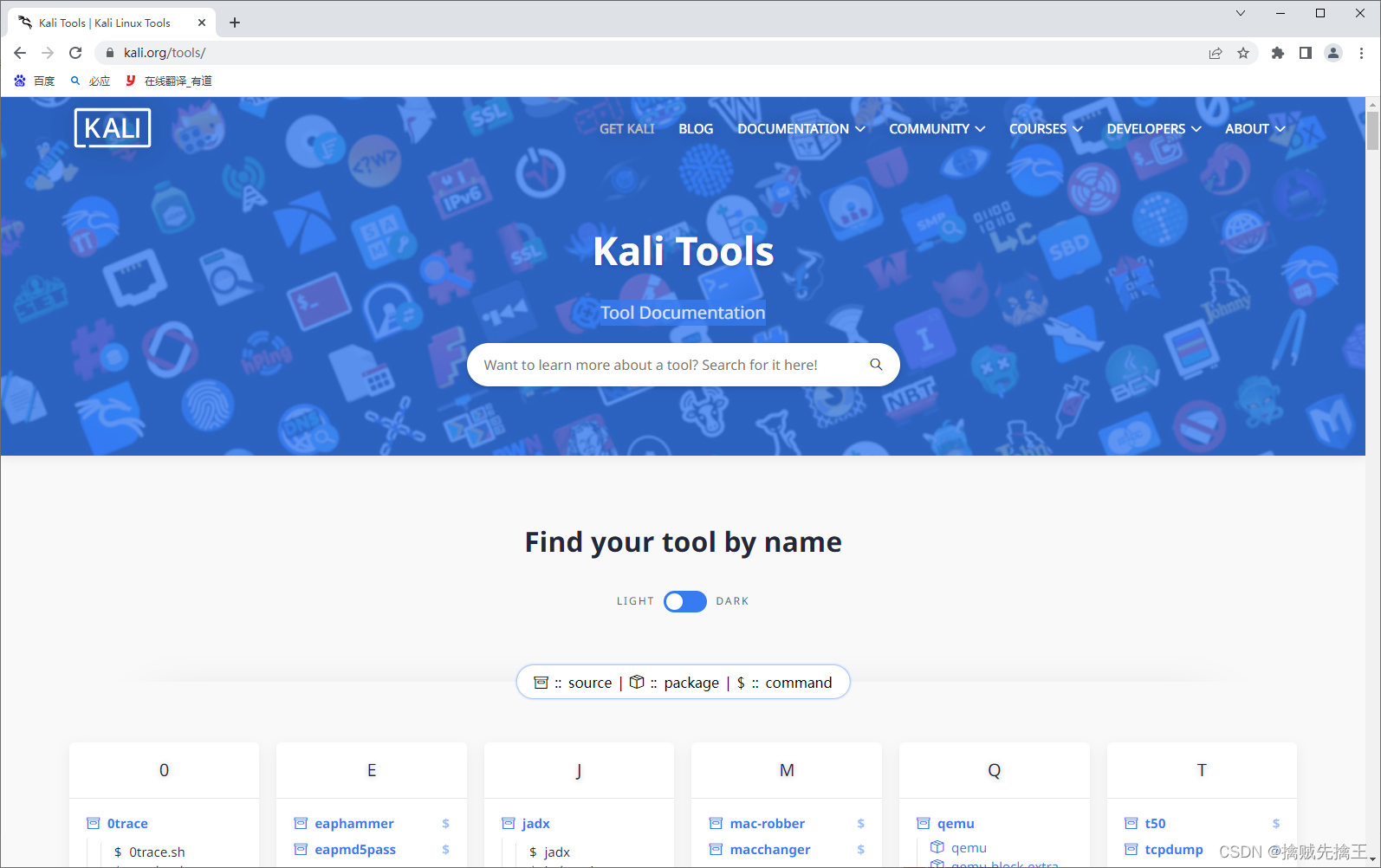This screenshot has height=868, width=1381.
Task: Expand the Documentation menu
Action: (x=801, y=128)
